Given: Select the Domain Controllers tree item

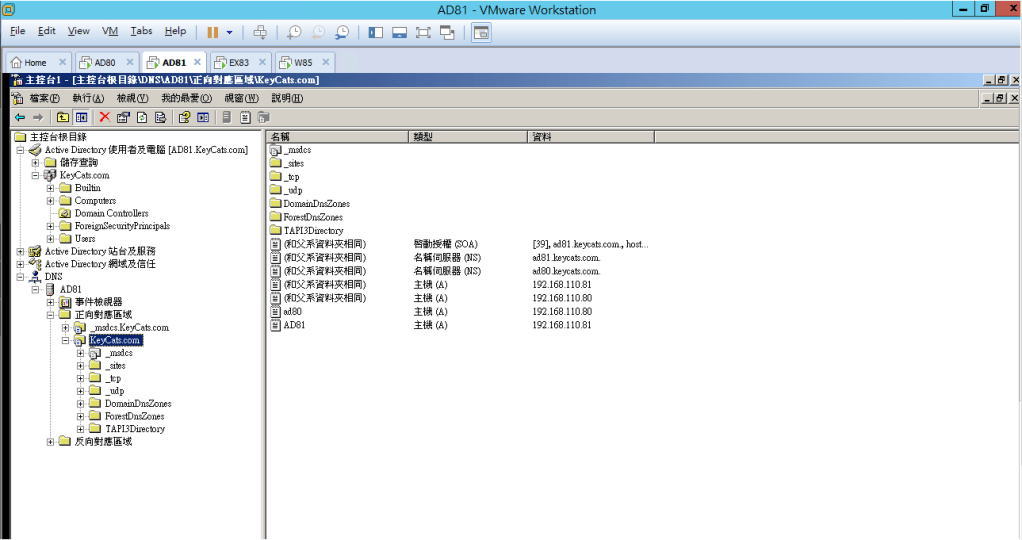Looking at the screenshot, I should coord(111,214).
